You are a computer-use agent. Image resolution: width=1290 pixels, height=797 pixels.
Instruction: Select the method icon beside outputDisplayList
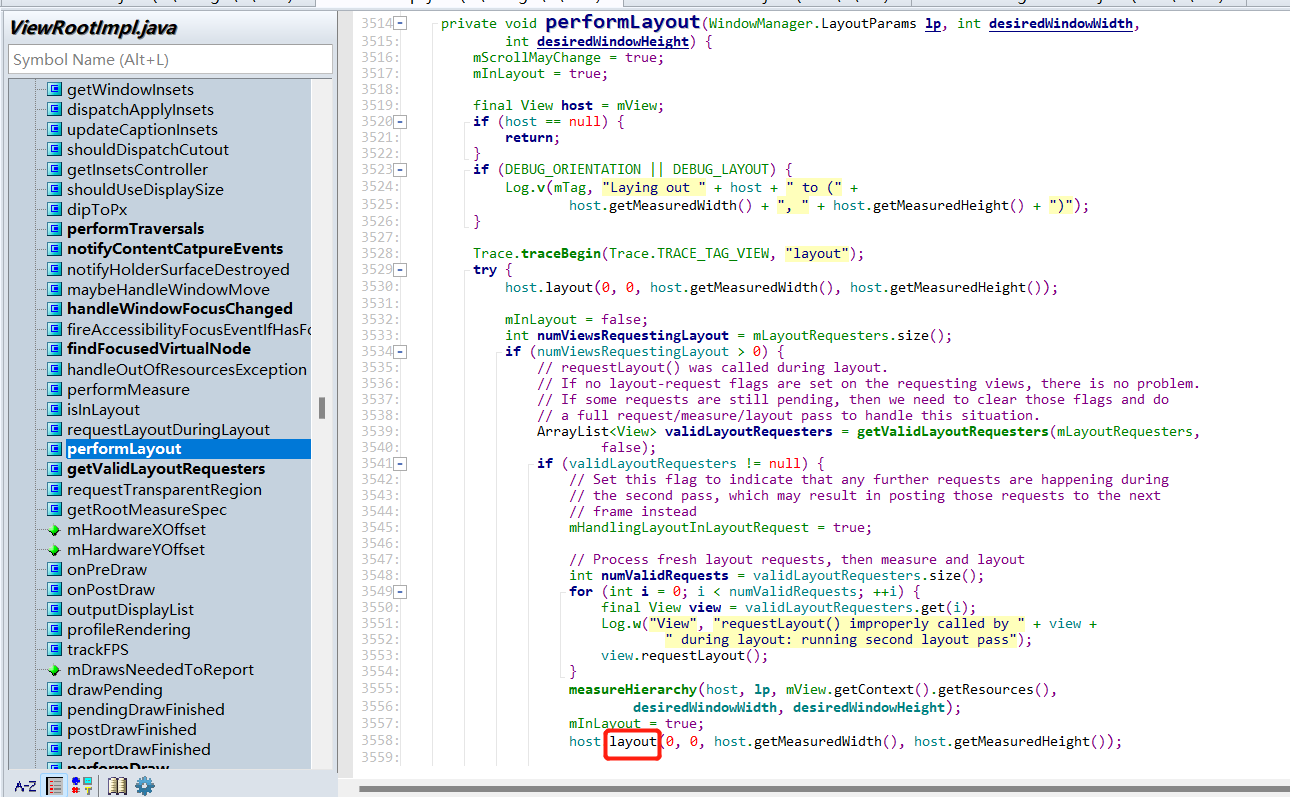coord(54,610)
